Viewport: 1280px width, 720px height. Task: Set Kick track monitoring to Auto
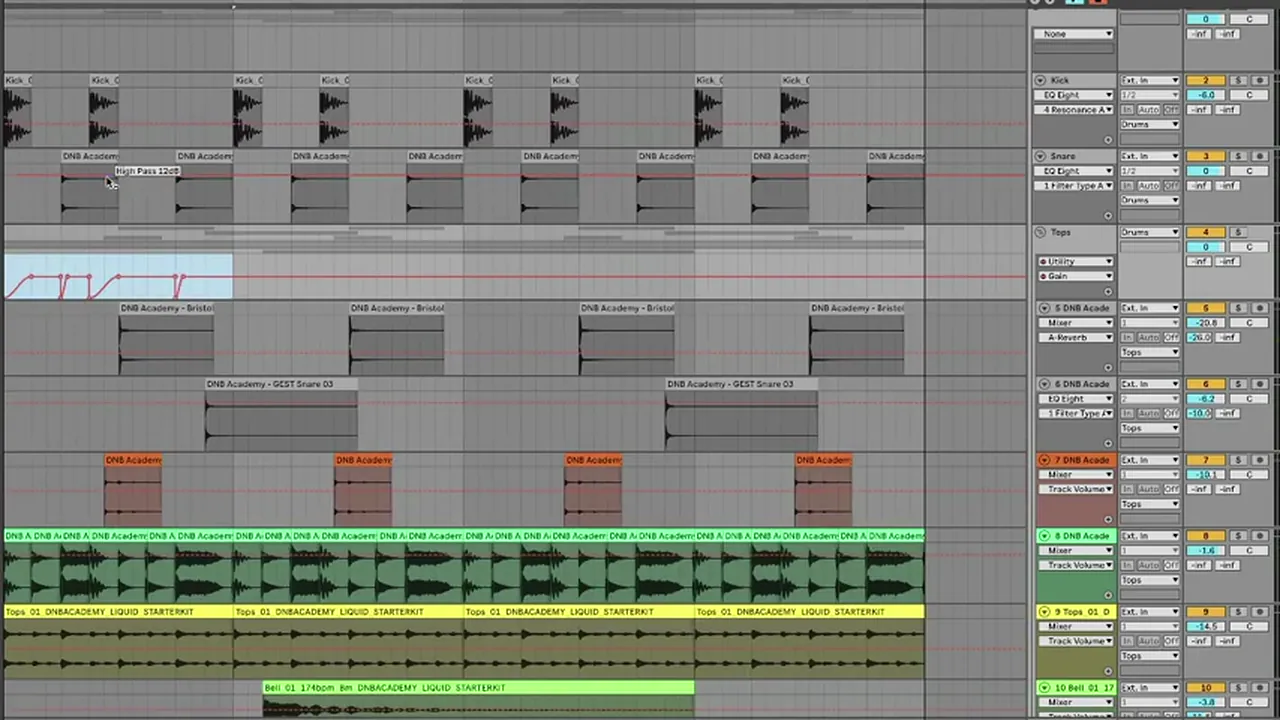click(x=1149, y=110)
